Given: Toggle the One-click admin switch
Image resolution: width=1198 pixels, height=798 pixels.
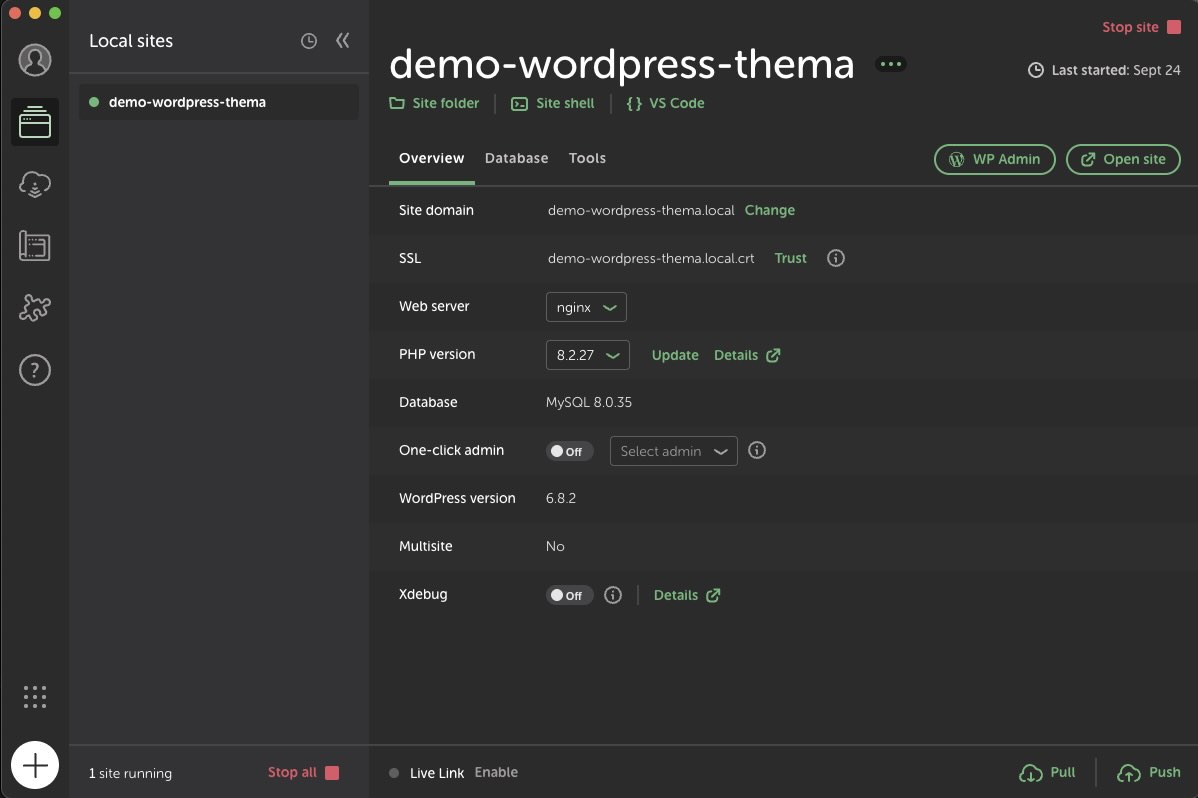Looking at the screenshot, I should (569, 451).
